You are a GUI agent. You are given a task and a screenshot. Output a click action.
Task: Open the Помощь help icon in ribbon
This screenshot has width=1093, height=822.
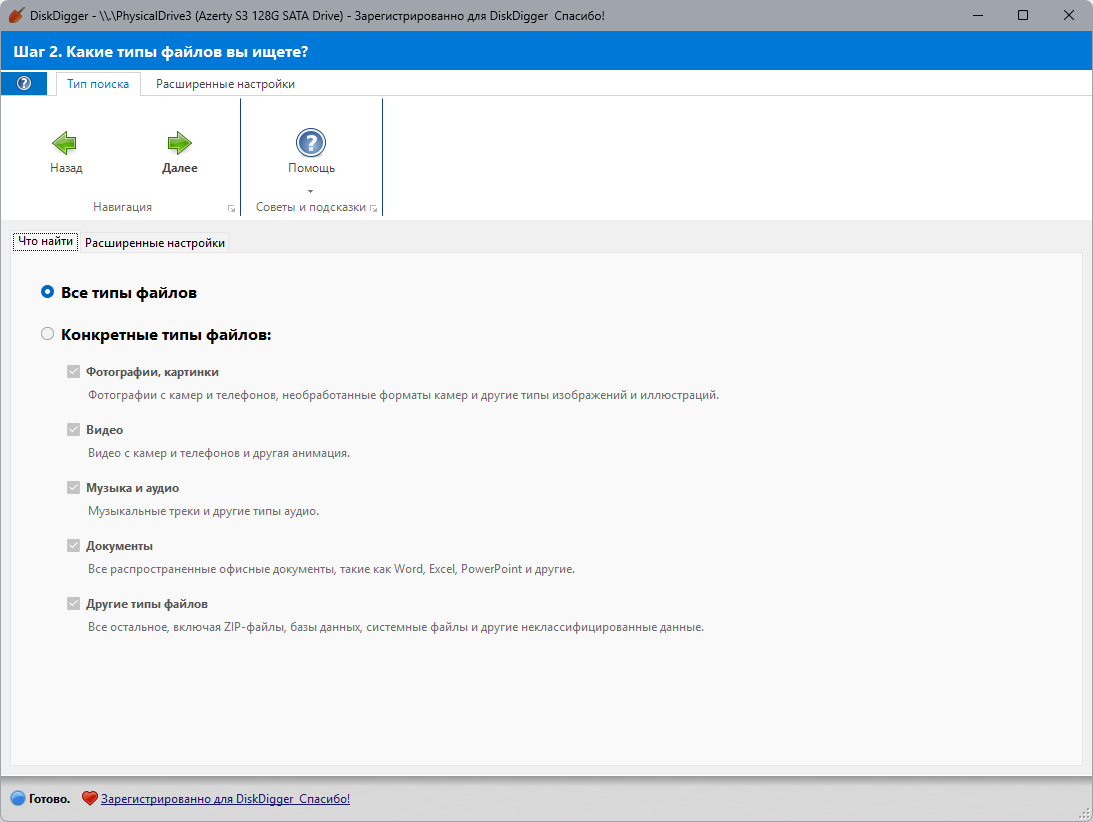[311, 142]
